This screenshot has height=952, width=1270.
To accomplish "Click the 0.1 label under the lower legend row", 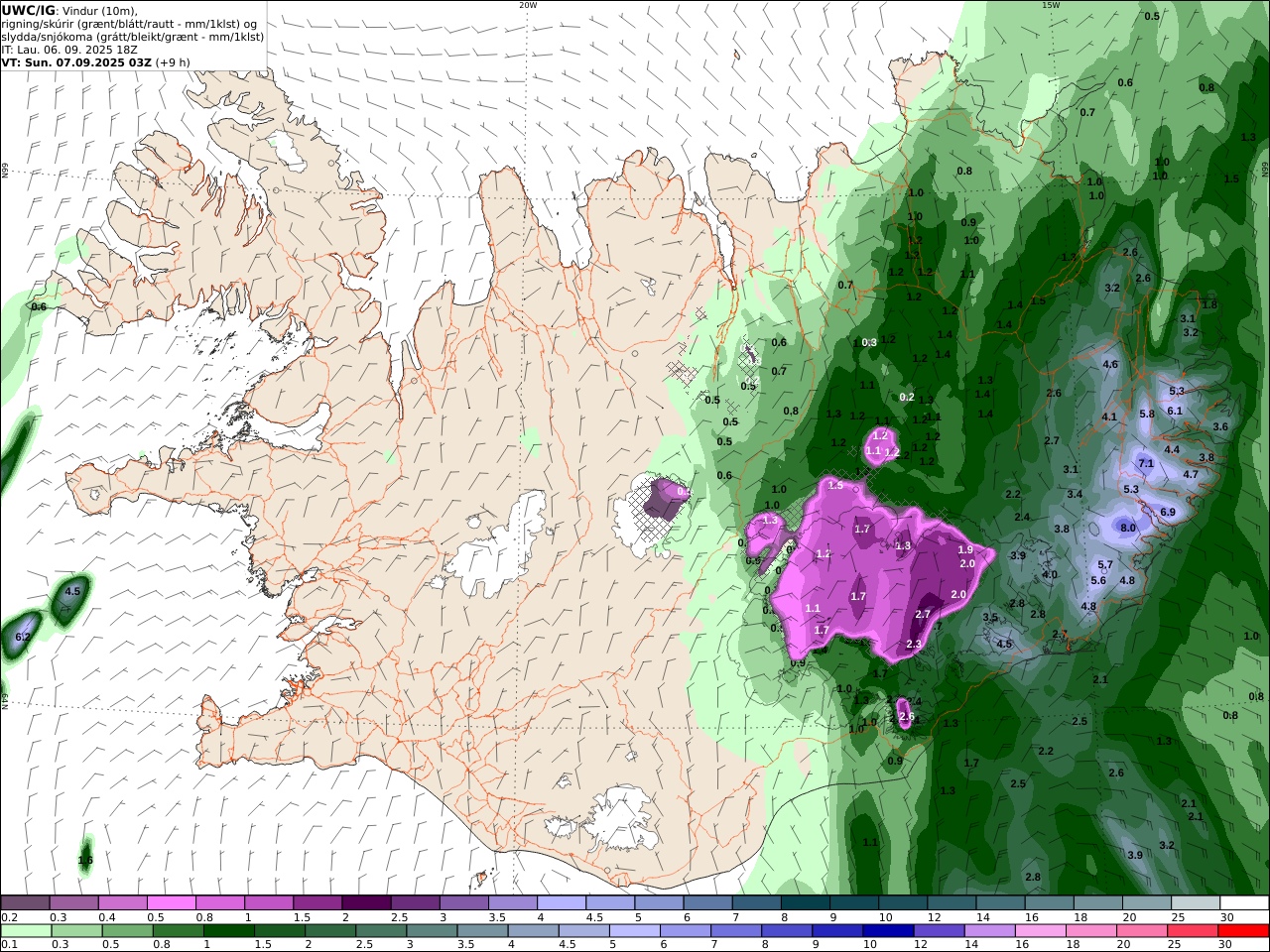I will click(x=7, y=944).
